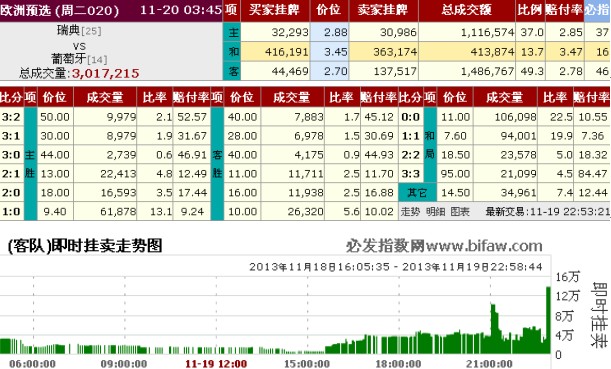This screenshot has height=369, width=611.
Task: Click the 主 home row label
Action: tap(233, 32)
